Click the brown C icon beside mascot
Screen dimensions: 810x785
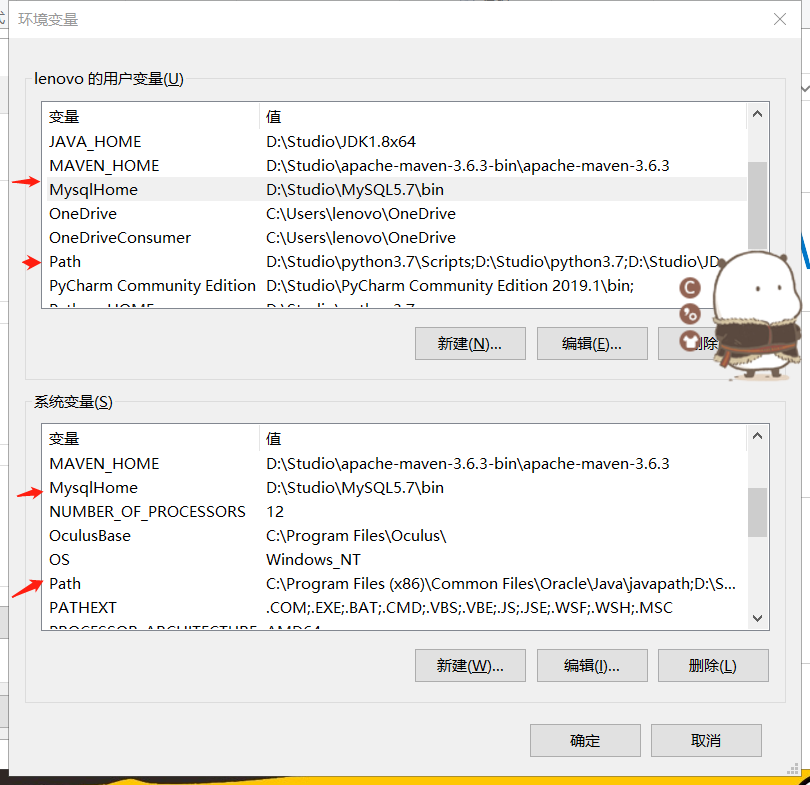pos(690,288)
